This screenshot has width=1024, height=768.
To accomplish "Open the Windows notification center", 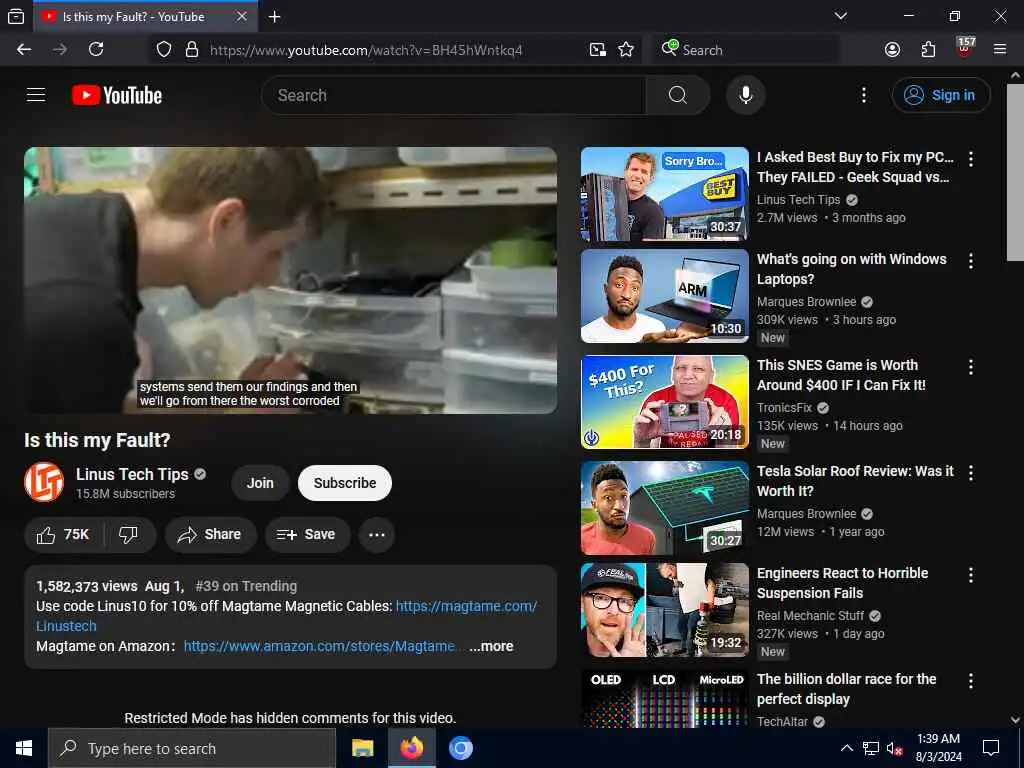I will click(x=991, y=748).
